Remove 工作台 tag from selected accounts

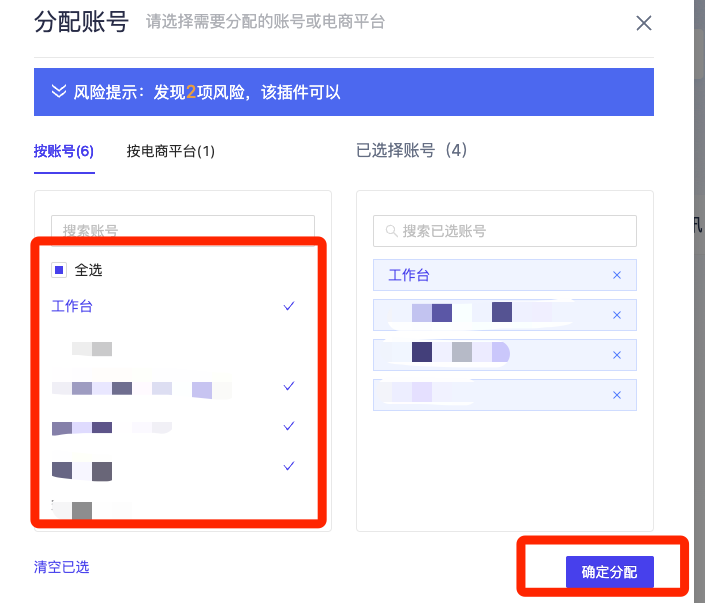click(x=616, y=275)
